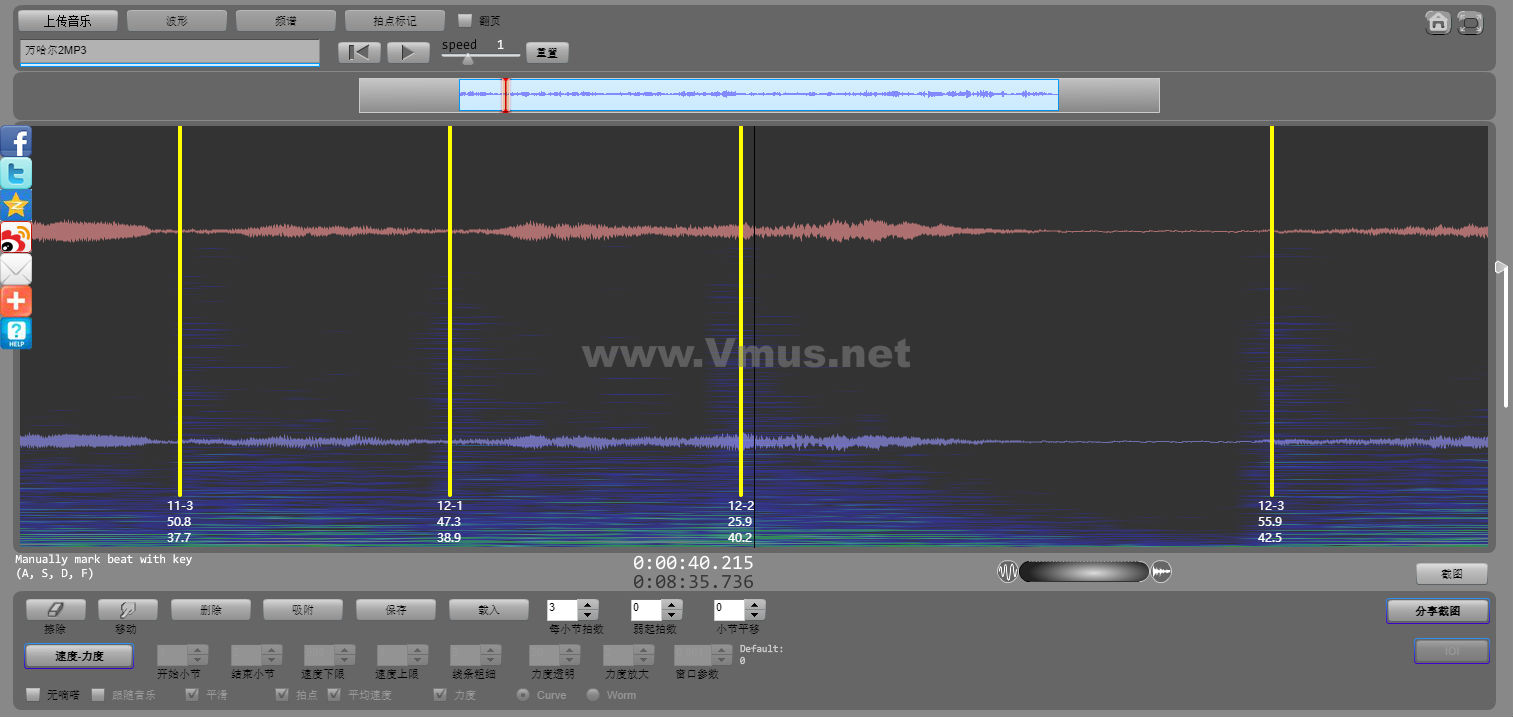Select the eraser (擦除) tool

(x=55, y=609)
